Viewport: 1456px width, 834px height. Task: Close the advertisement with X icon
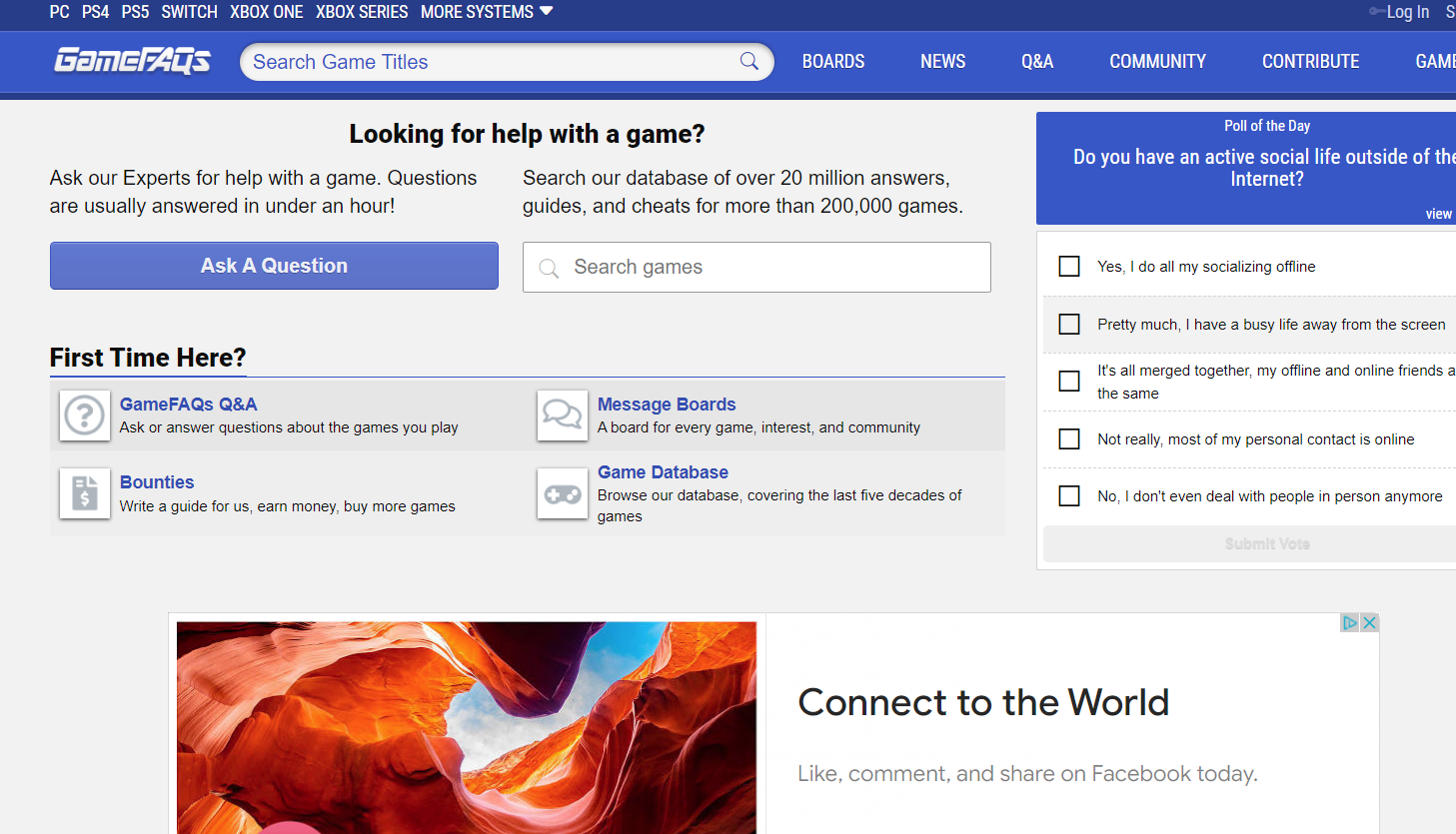click(1369, 623)
